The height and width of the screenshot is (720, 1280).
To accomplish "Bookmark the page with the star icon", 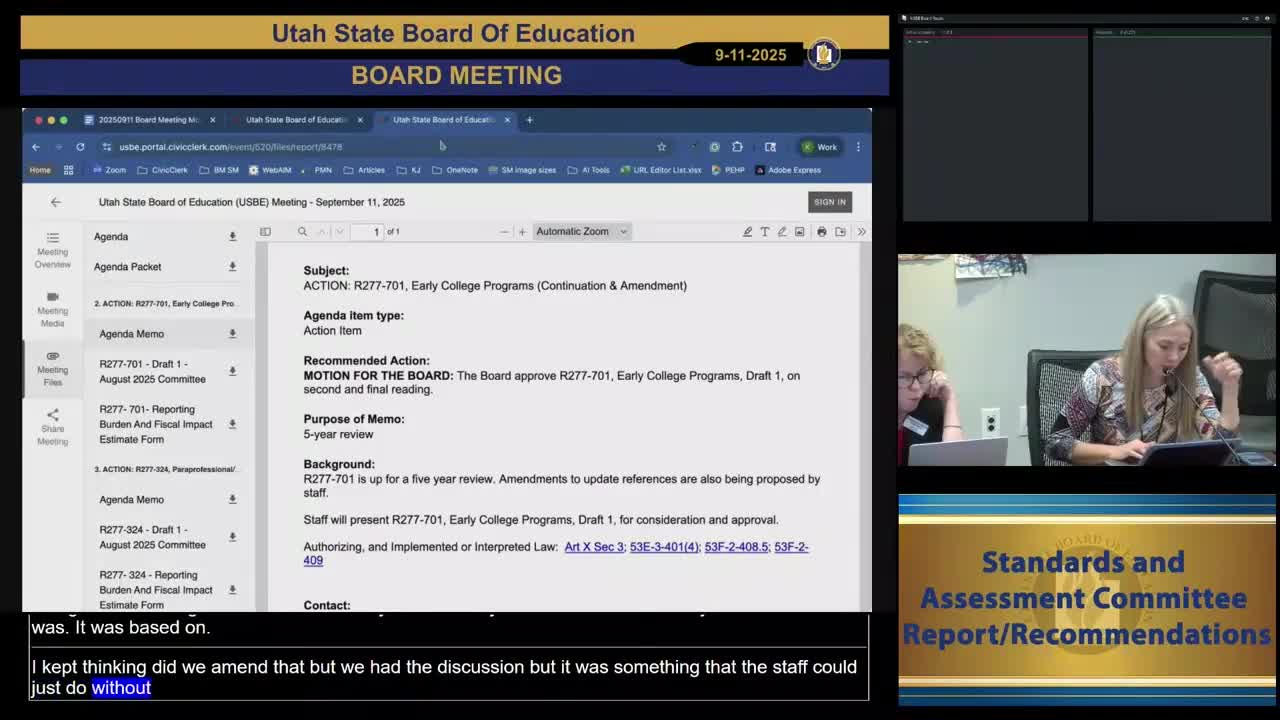I will (662, 146).
